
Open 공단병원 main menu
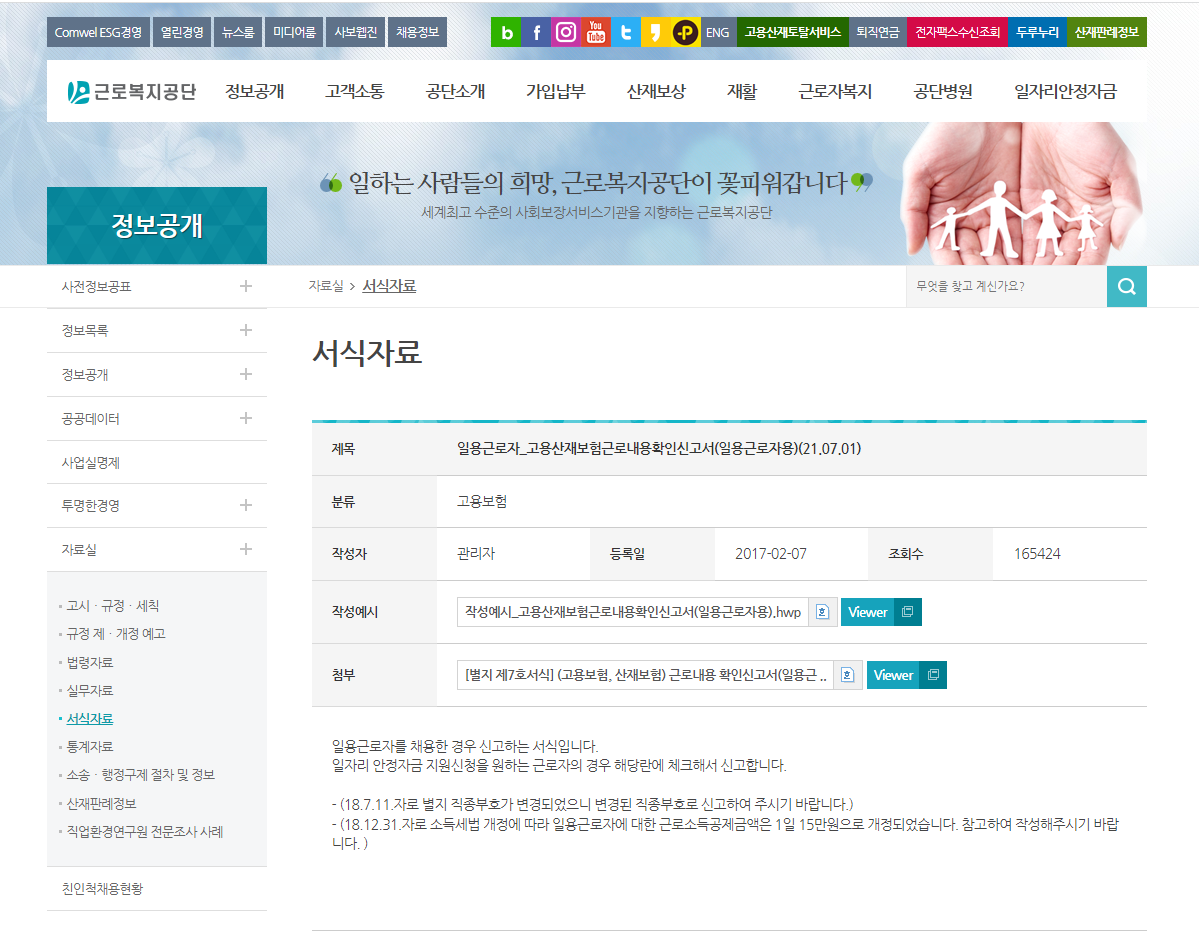coord(943,92)
